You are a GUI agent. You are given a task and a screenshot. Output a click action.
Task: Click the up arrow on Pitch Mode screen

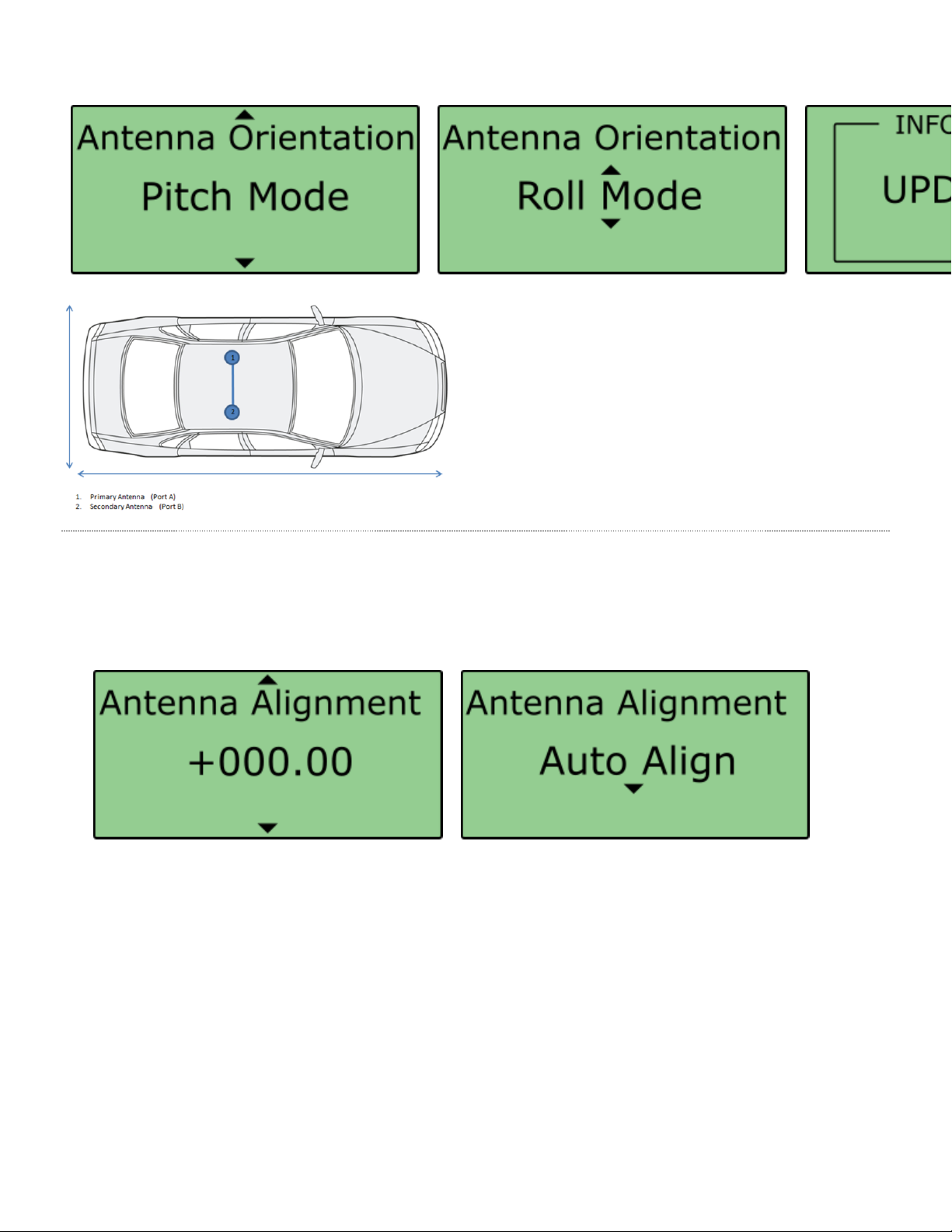(245, 115)
